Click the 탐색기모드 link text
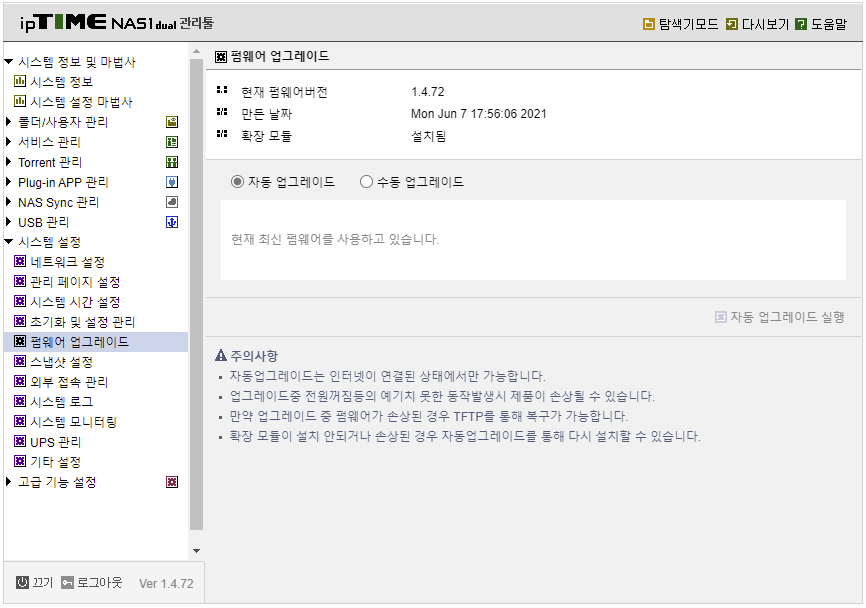Image resolution: width=866 pixels, height=608 pixels. (688, 24)
